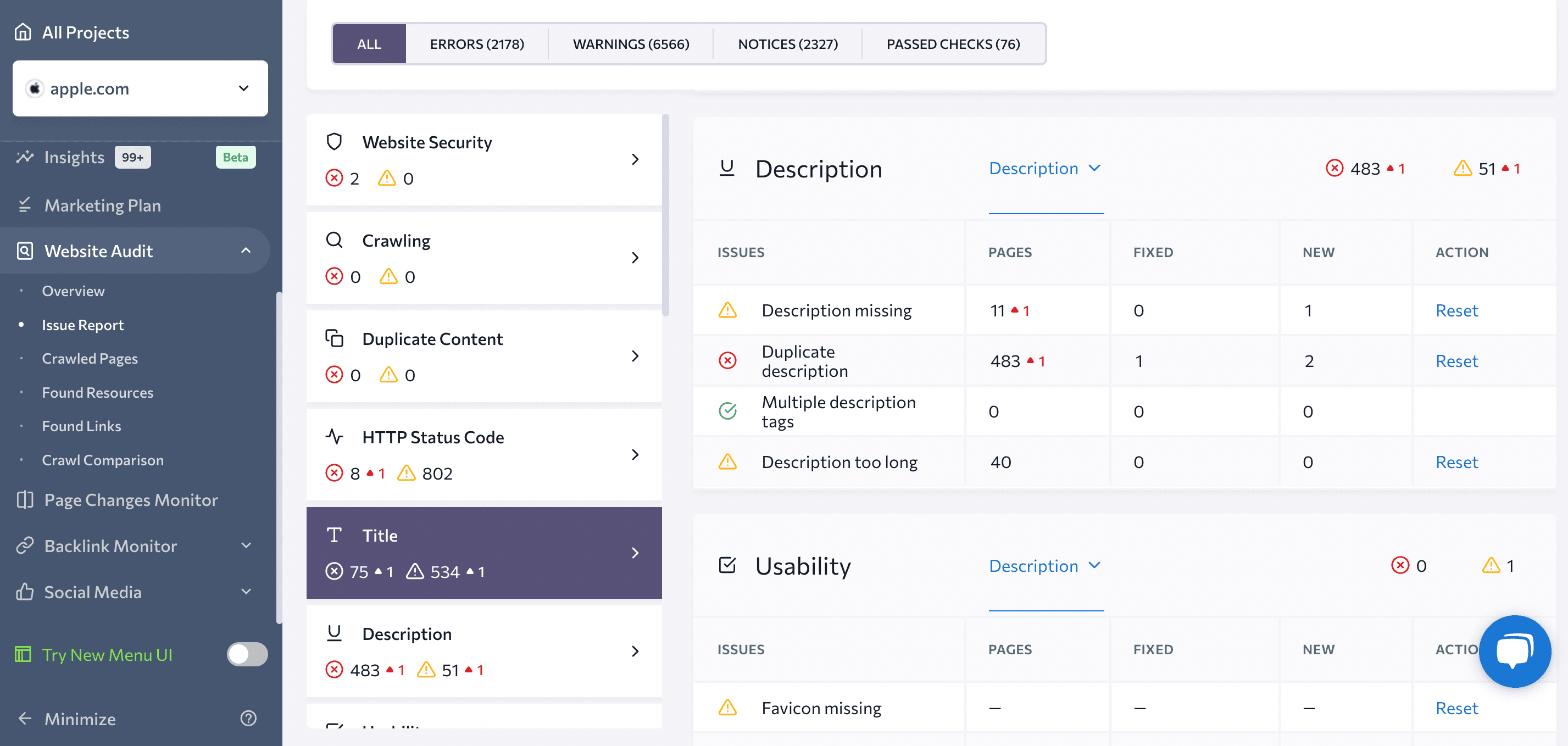Click the Marketing Plan checklist icon
Image resolution: width=1568 pixels, height=746 pixels.
point(25,205)
